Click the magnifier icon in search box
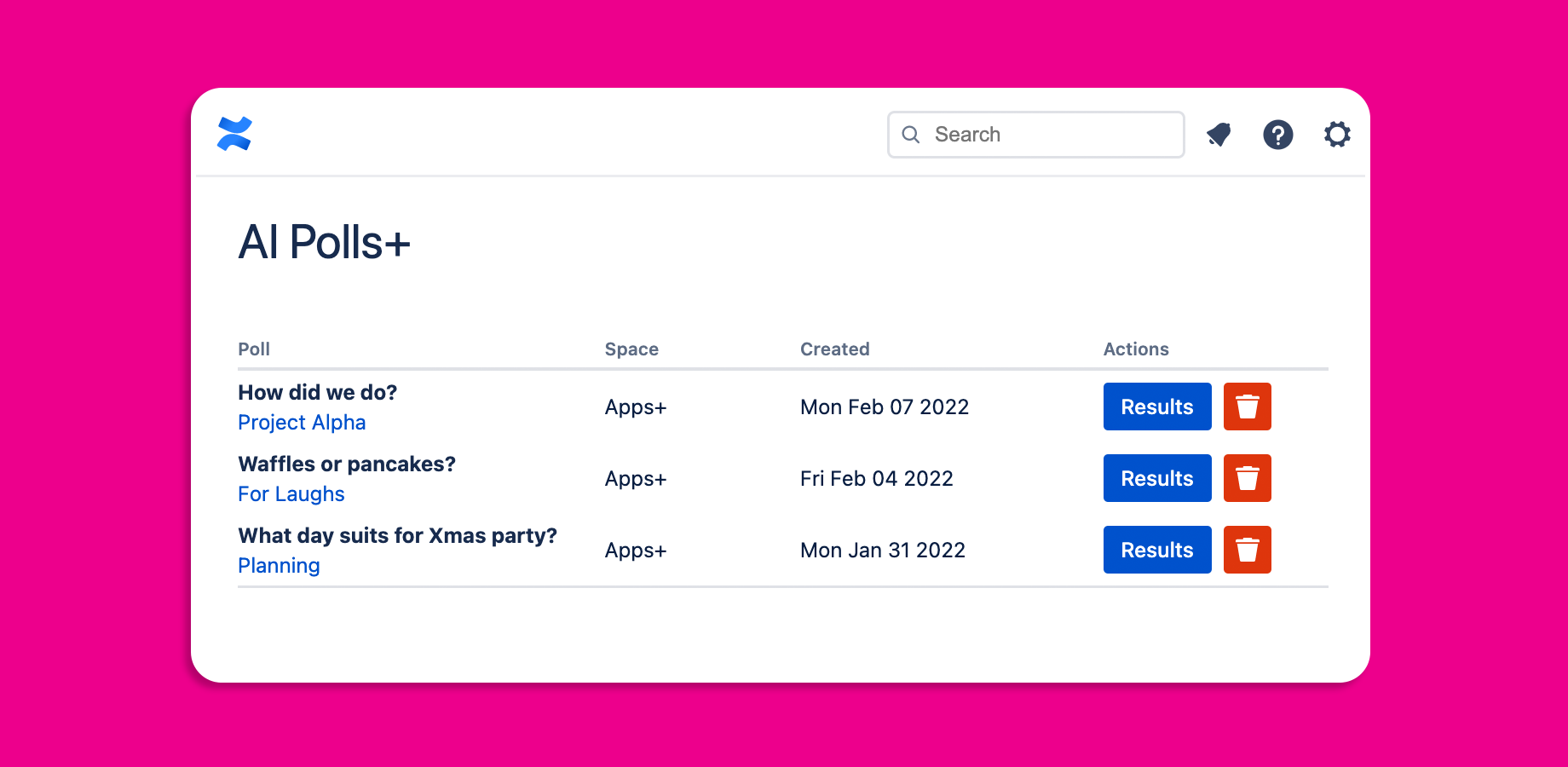Viewport: 1568px width, 767px height. coord(911,135)
